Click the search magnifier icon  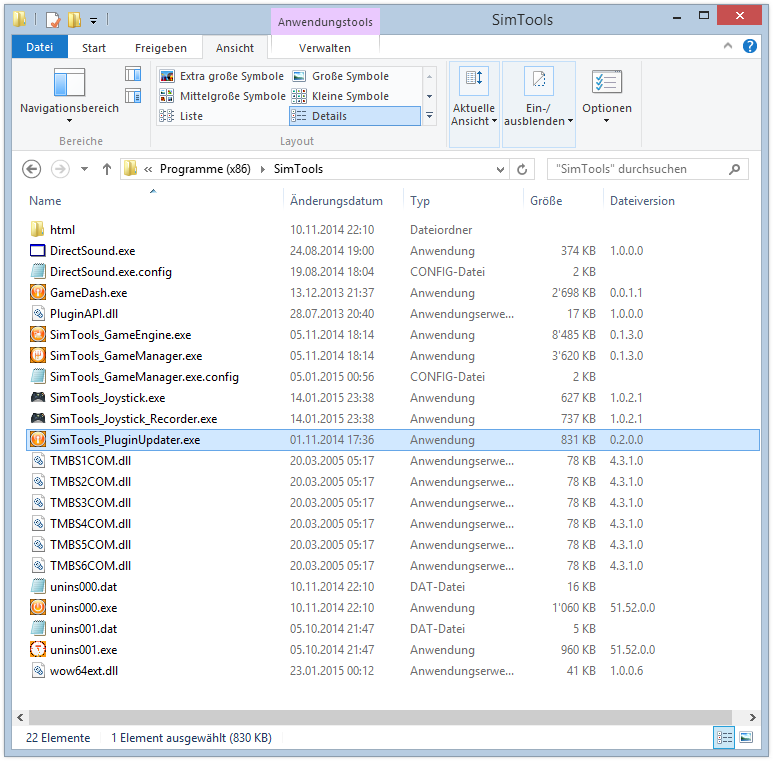735,169
